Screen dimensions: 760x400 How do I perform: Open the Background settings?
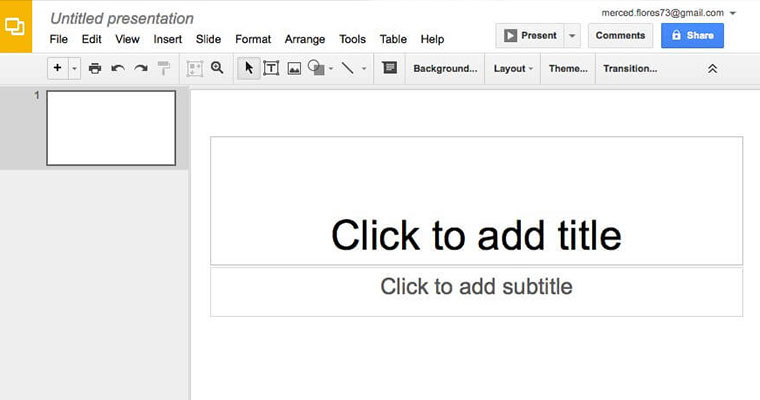point(445,68)
